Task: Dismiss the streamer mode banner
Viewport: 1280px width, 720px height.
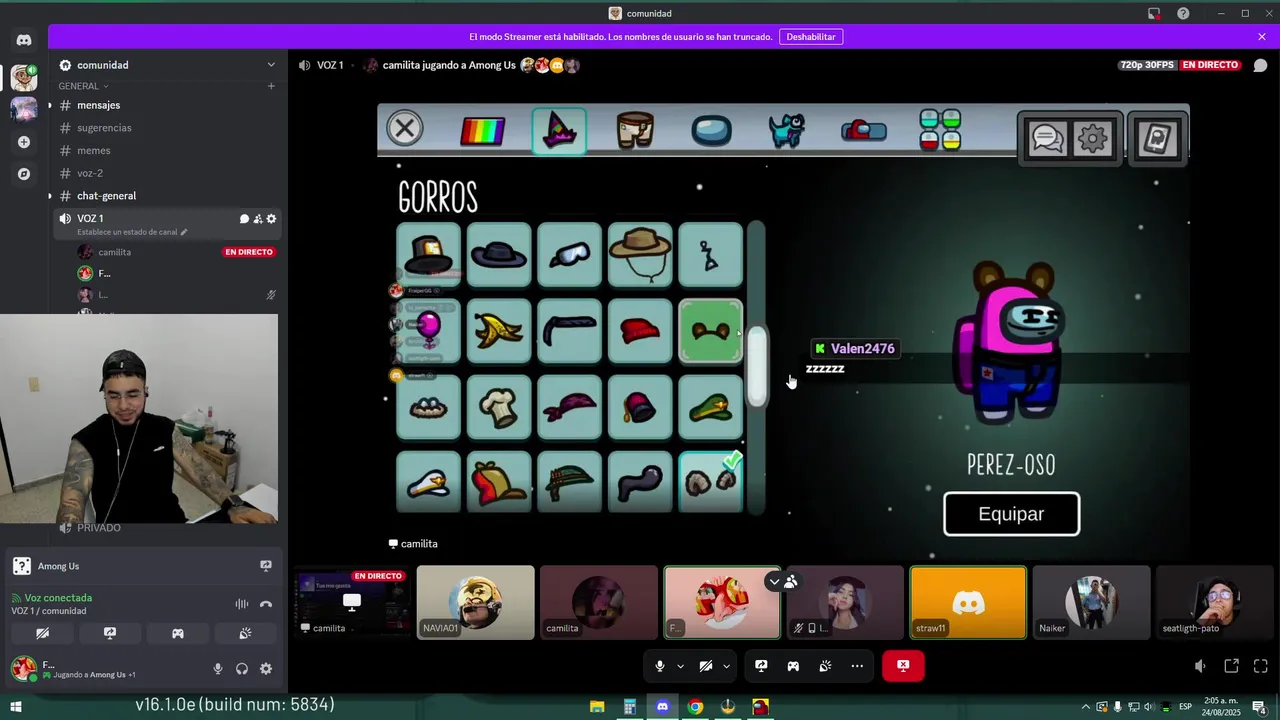Action: pyautogui.click(x=1262, y=37)
